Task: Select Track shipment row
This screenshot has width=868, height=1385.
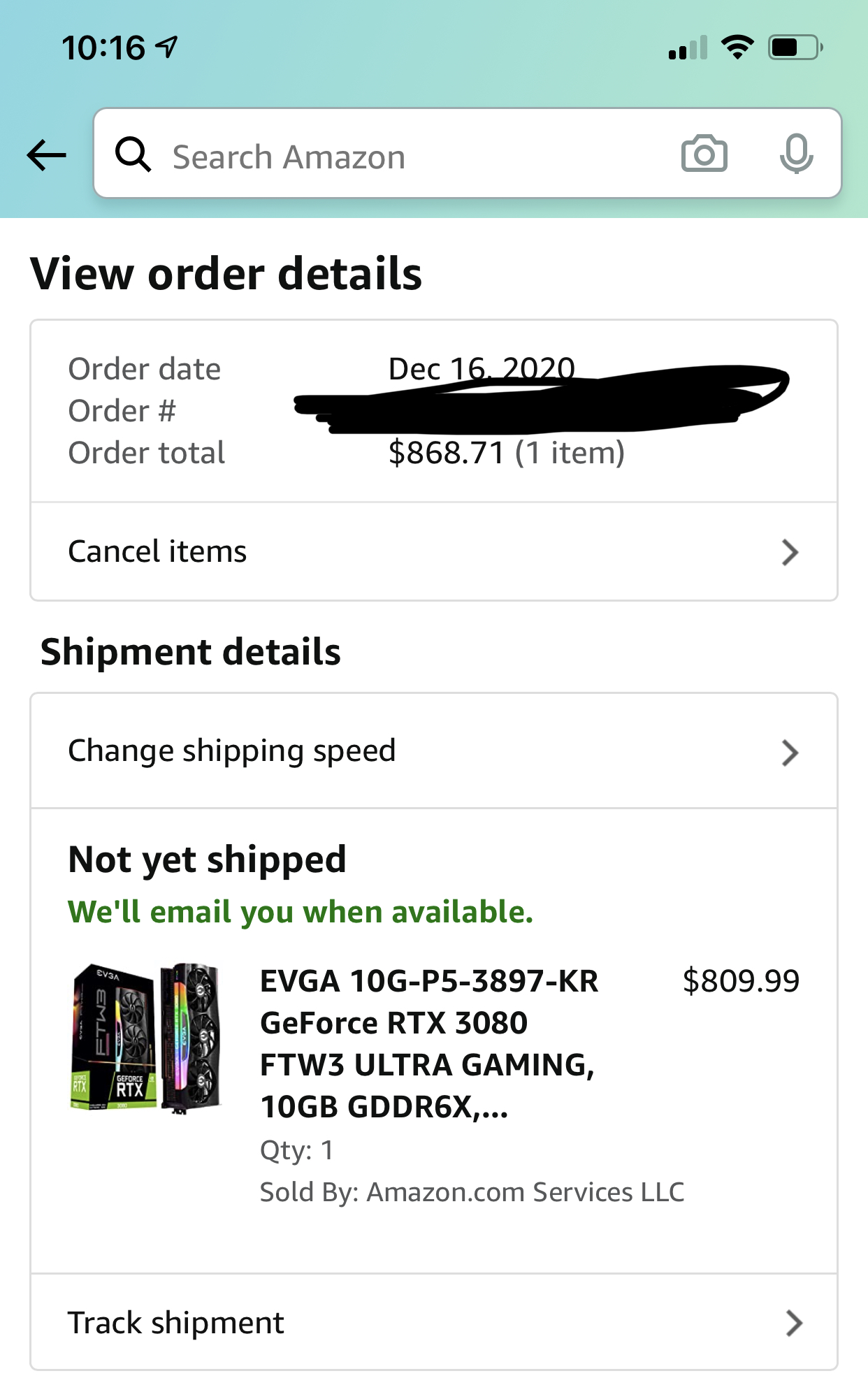Action: pyautogui.click(x=434, y=1322)
